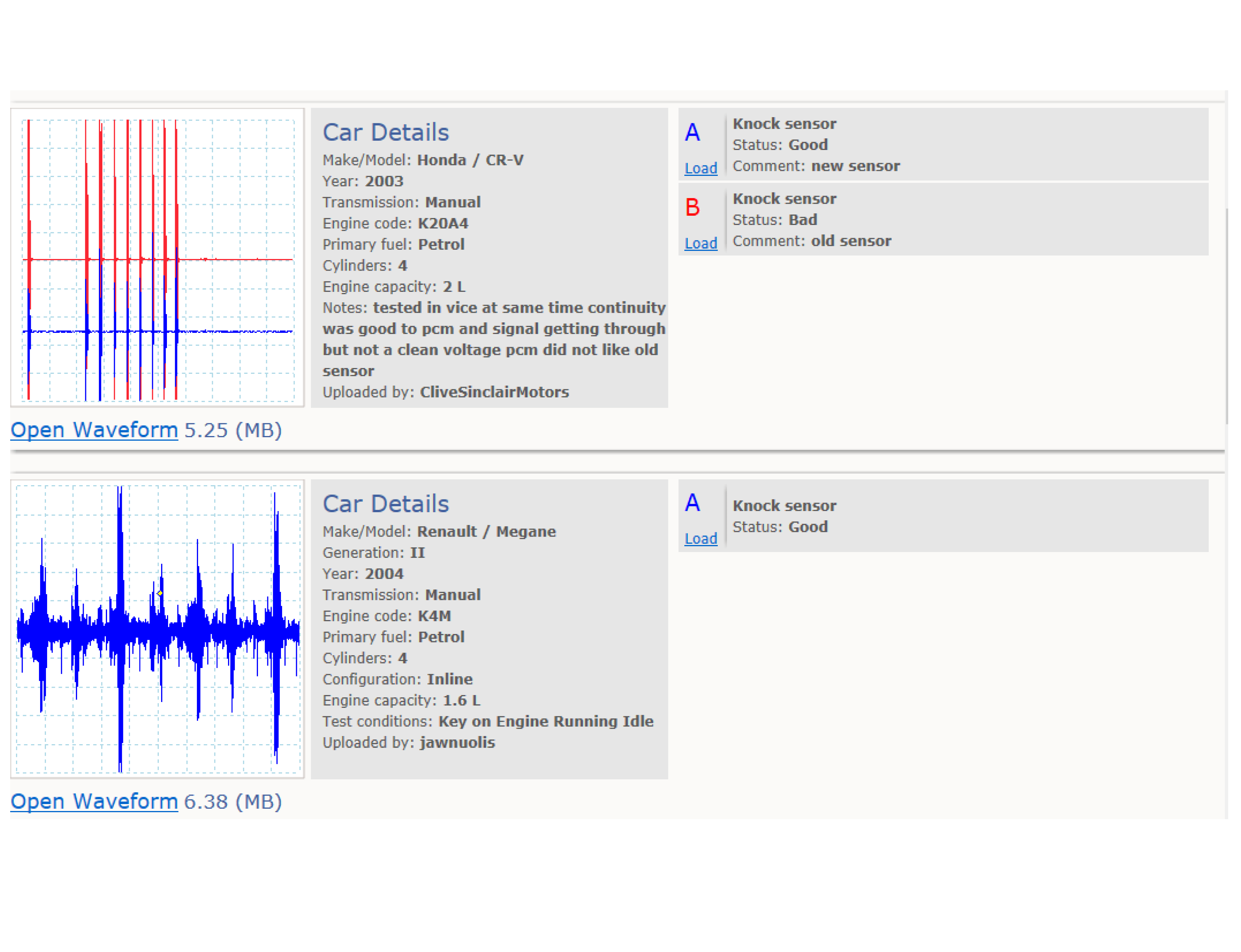The width and height of the screenshot is (1241, 952).
Task: Click the Renault Megane waveform thumbnail
Action: 157,629
